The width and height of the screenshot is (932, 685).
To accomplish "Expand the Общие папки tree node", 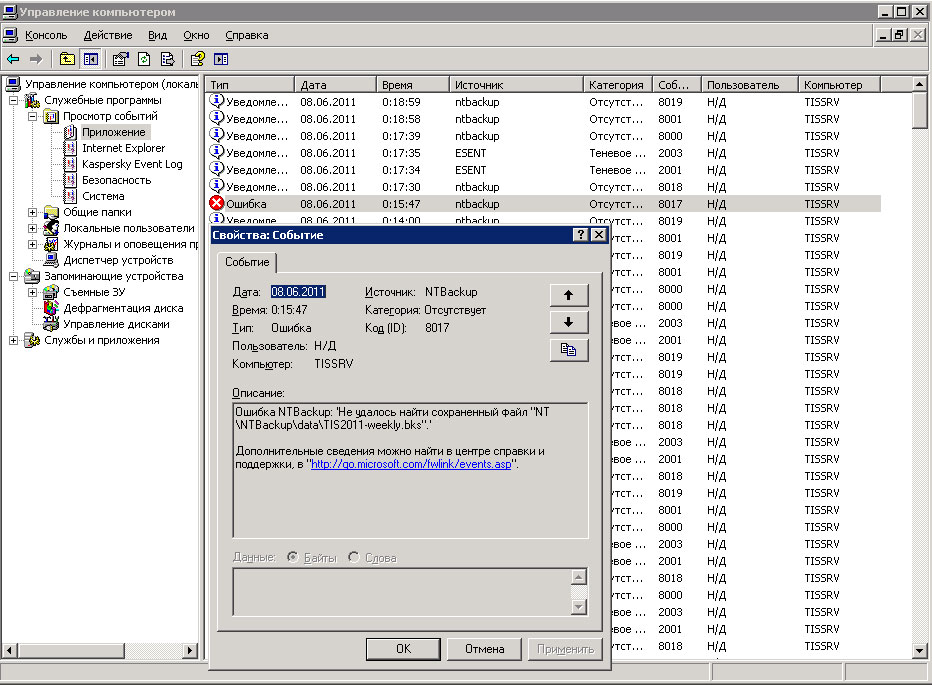I will (33, 212).
